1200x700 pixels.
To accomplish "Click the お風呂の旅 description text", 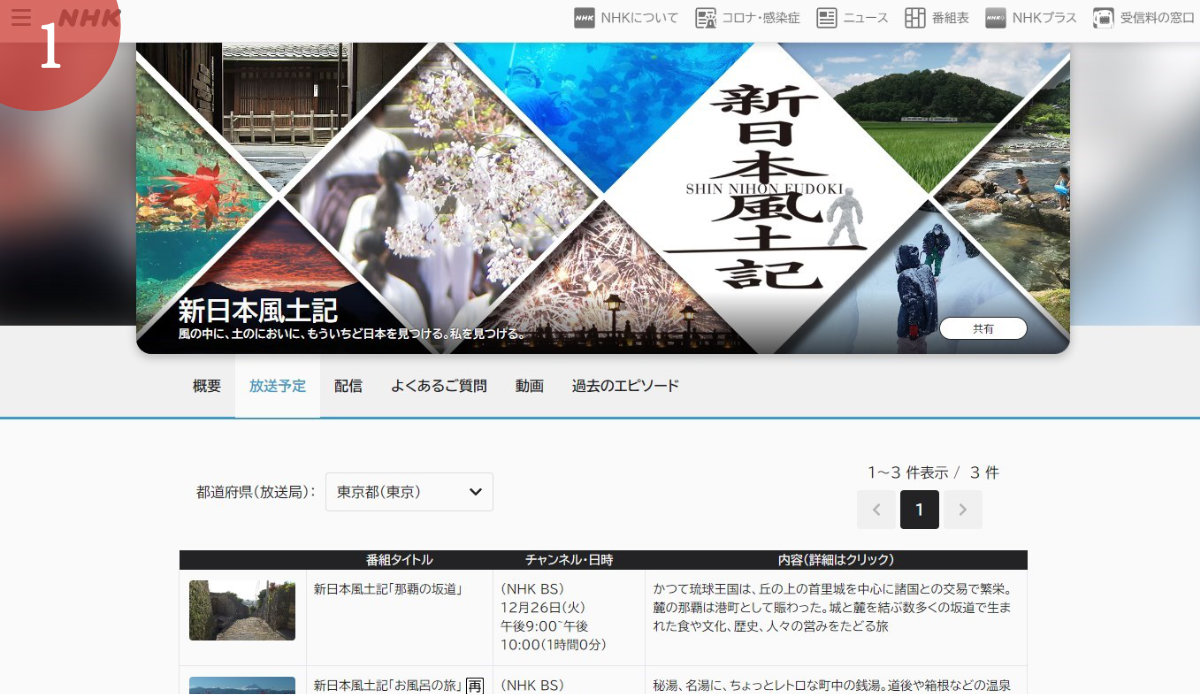I will [833, 686].
